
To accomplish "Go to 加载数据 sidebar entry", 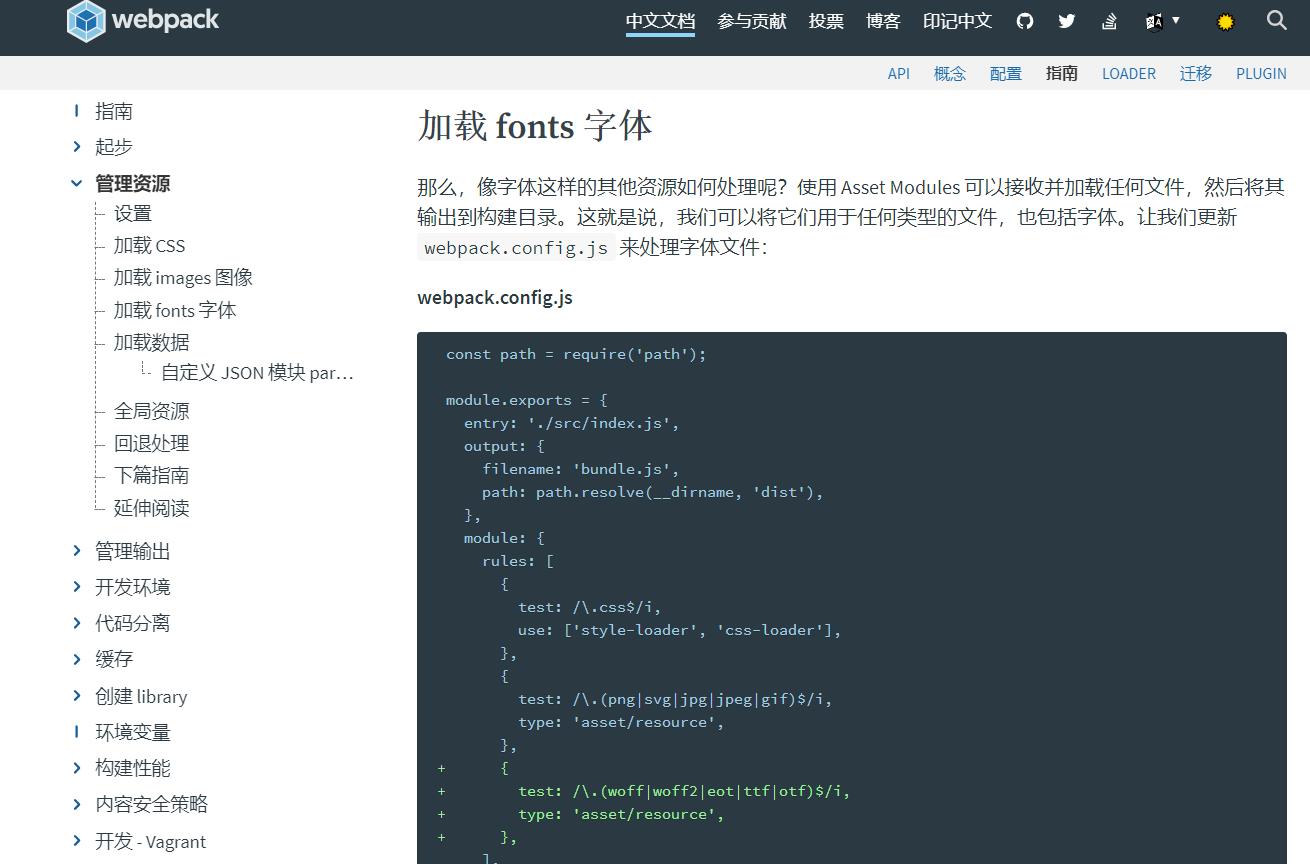I will click(x=152, y=342).
